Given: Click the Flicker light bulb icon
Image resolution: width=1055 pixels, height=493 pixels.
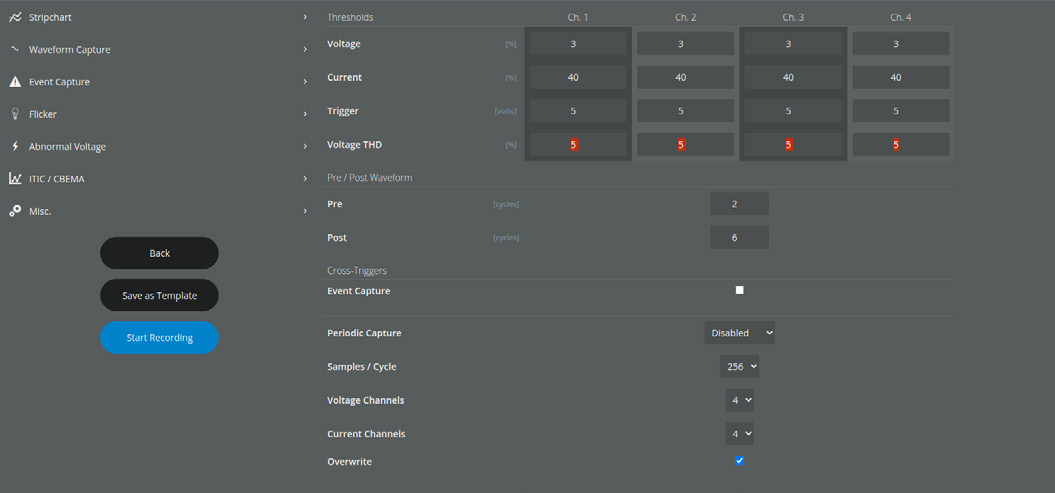Looking at the screenshot, I should [x=15, y=114].
